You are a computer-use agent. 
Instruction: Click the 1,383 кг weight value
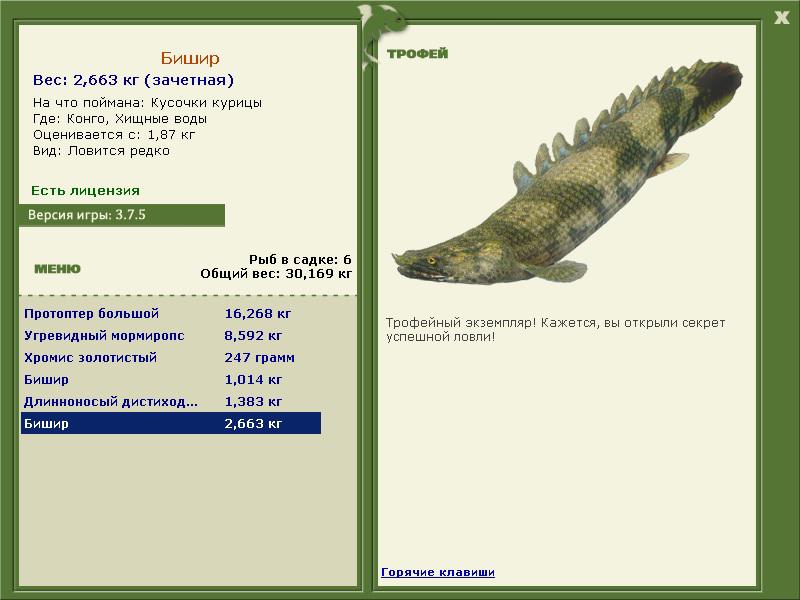click(253, 401)
